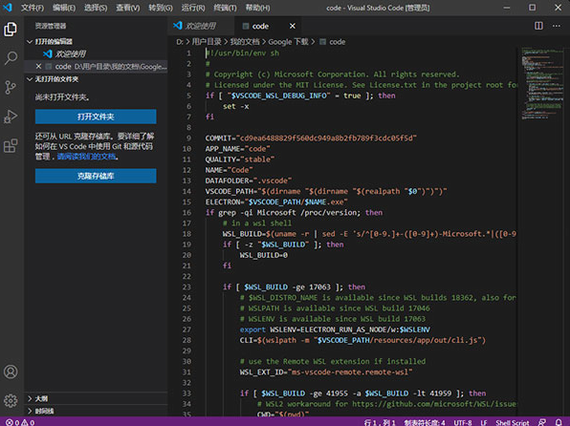Open the Accounts menu icon
This screenshot has height=426, width=570.
pyautogui.click(x=11, y=372)
